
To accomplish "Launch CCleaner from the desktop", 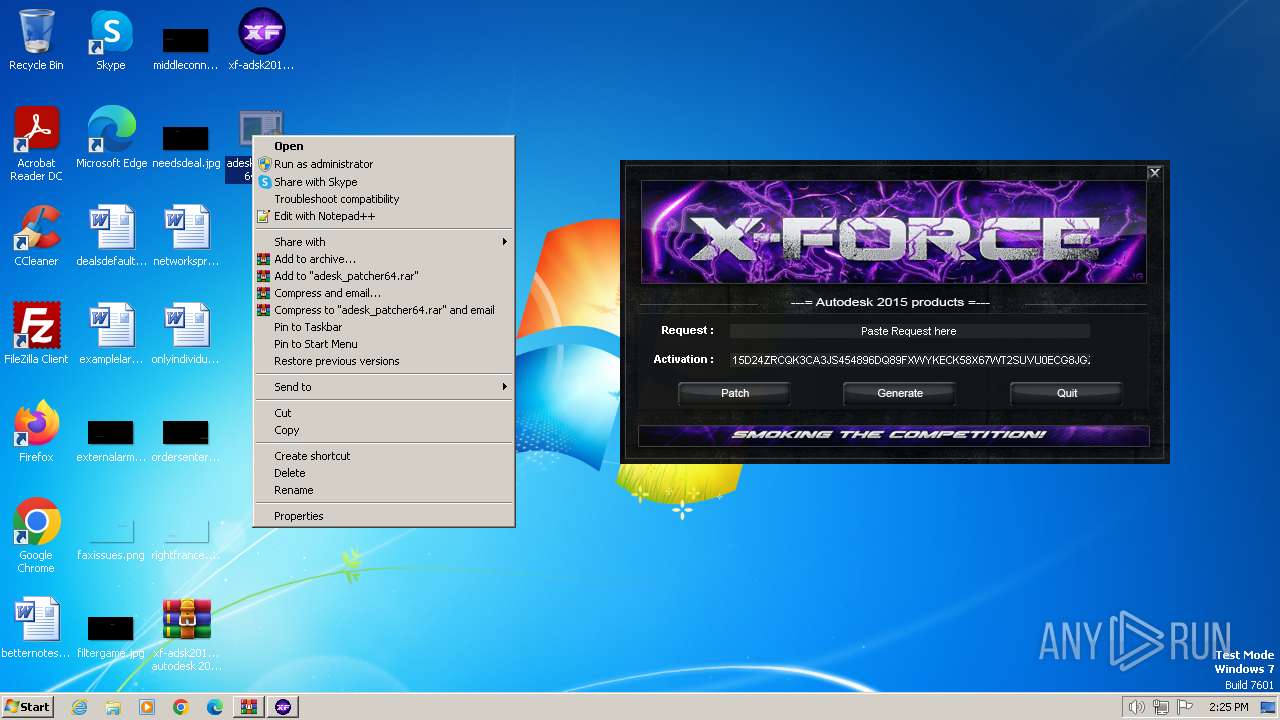I will click(x=36, y=236).
